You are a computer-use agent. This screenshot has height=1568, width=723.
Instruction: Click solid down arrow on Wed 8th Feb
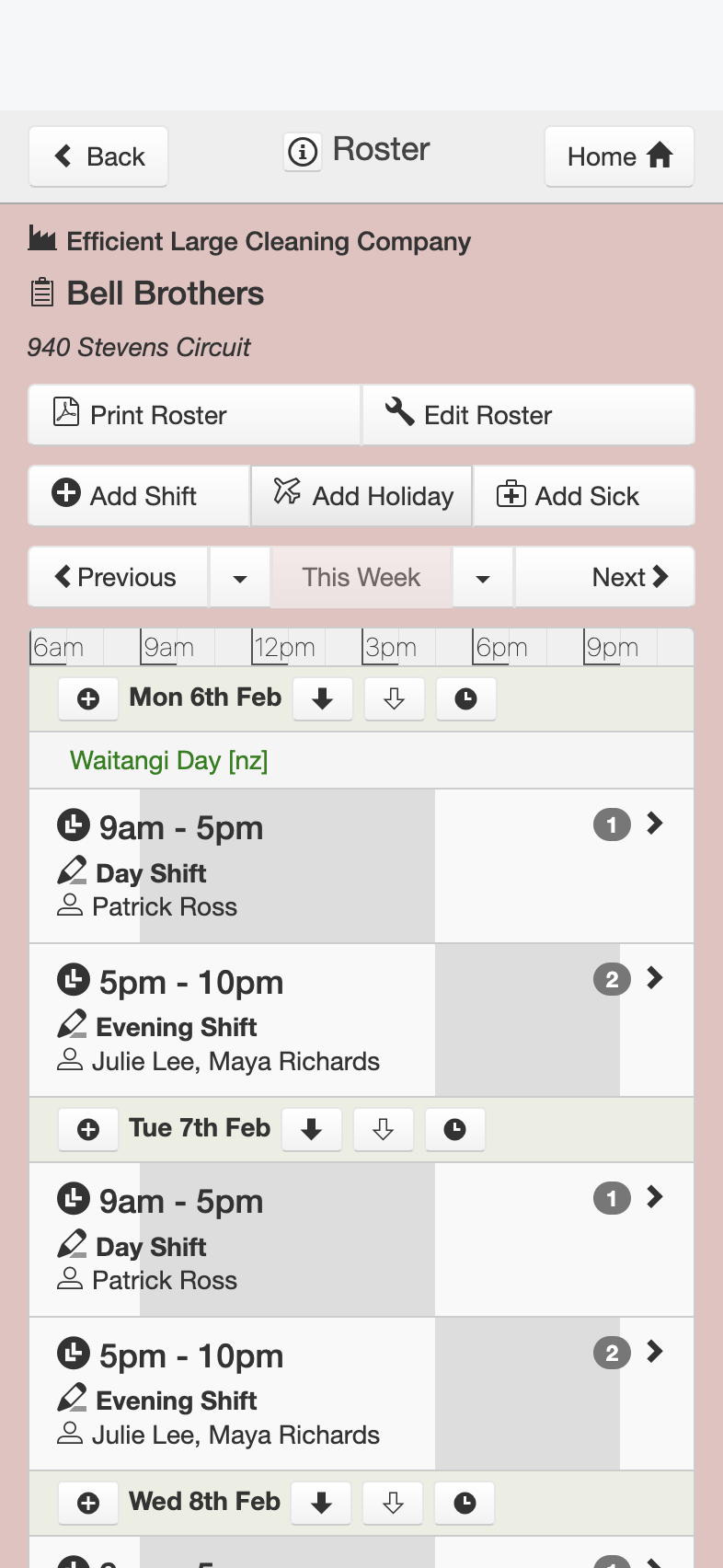321,1503
